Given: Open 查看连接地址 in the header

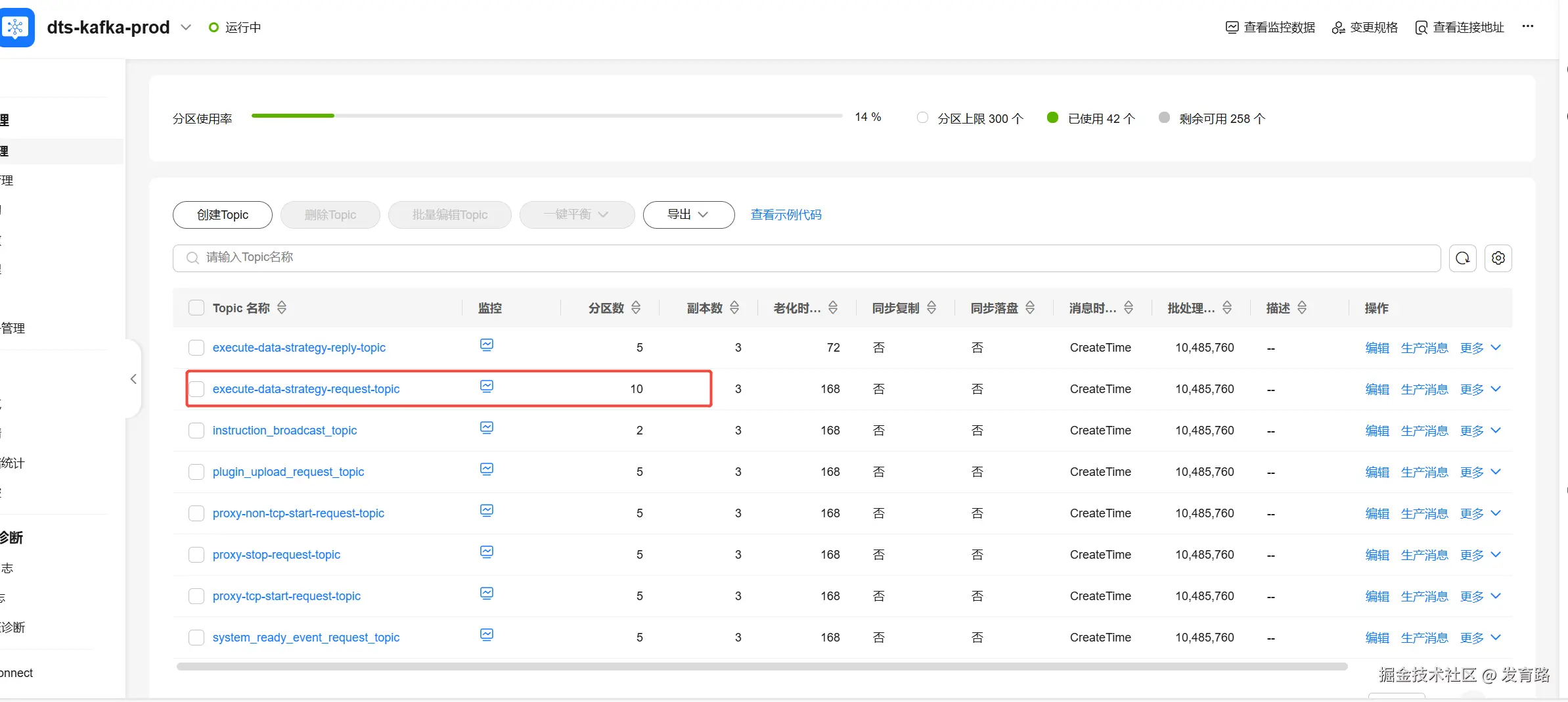Looking at the screenshot, I should click(x=1459, y=28).
